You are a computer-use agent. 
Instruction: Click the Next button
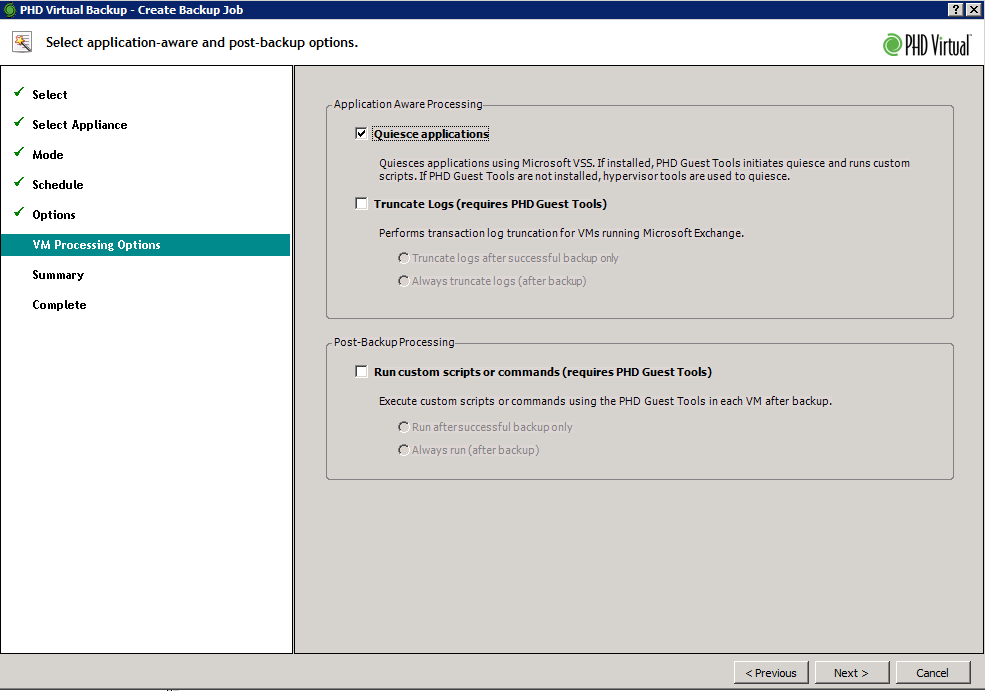pyautogui.click(x=852, y=673)
